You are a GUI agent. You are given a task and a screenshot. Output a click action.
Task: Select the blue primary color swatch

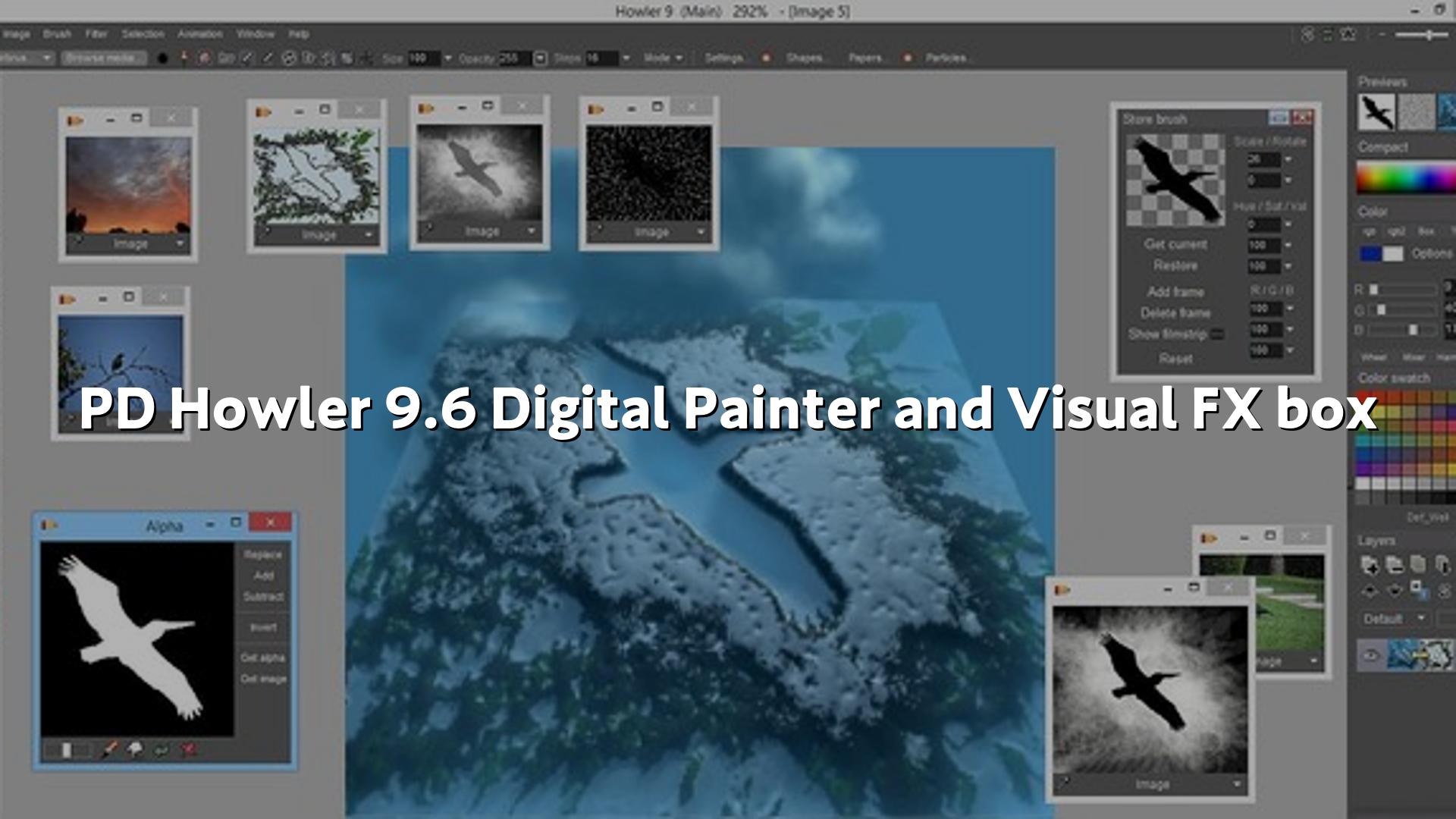click(1370, 254)
